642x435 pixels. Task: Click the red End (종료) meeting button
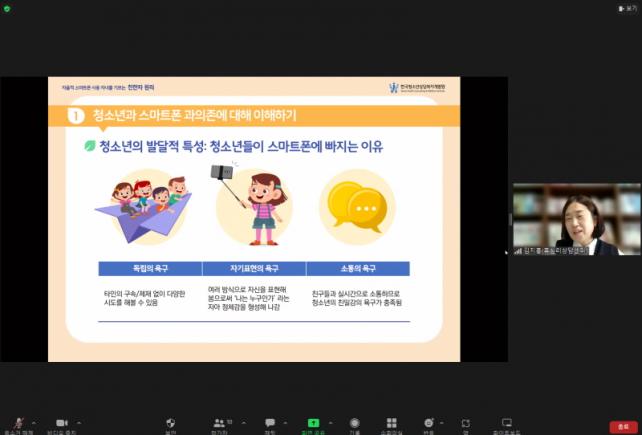pyautogui.click(x=624, y=426)
